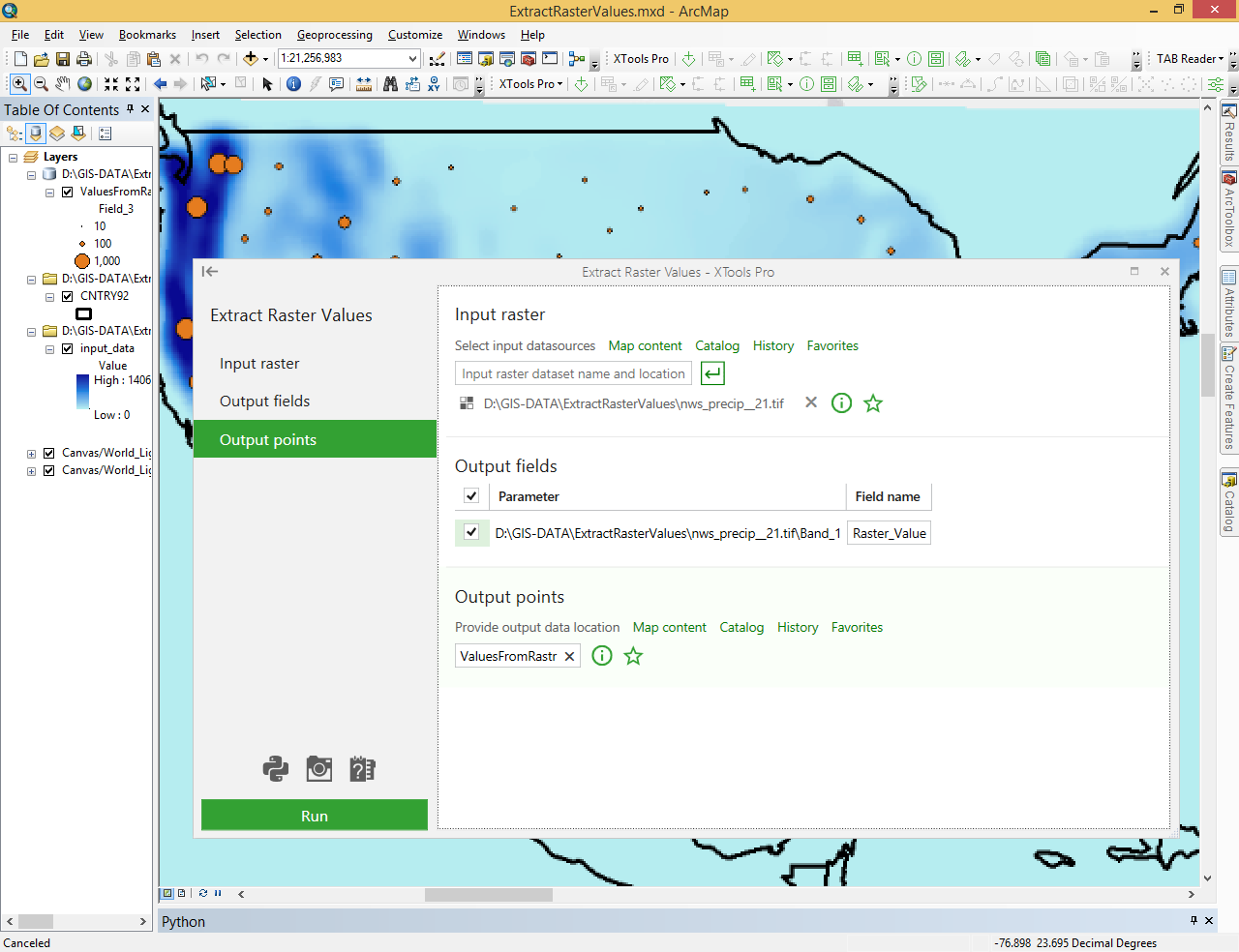Click the CNTRY92 outline symbol swatch
The width and height of the screenshot is (1239, 952).
(84, 313)
